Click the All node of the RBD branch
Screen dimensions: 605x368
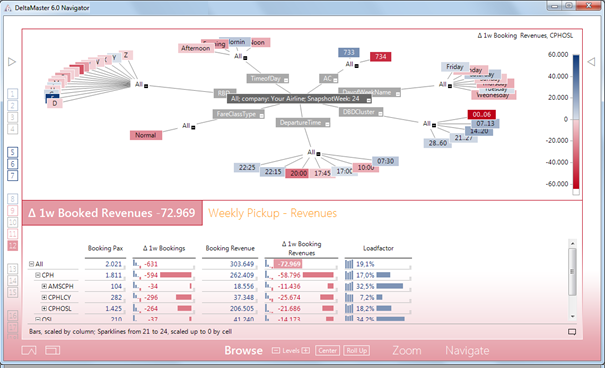[139, 84]
